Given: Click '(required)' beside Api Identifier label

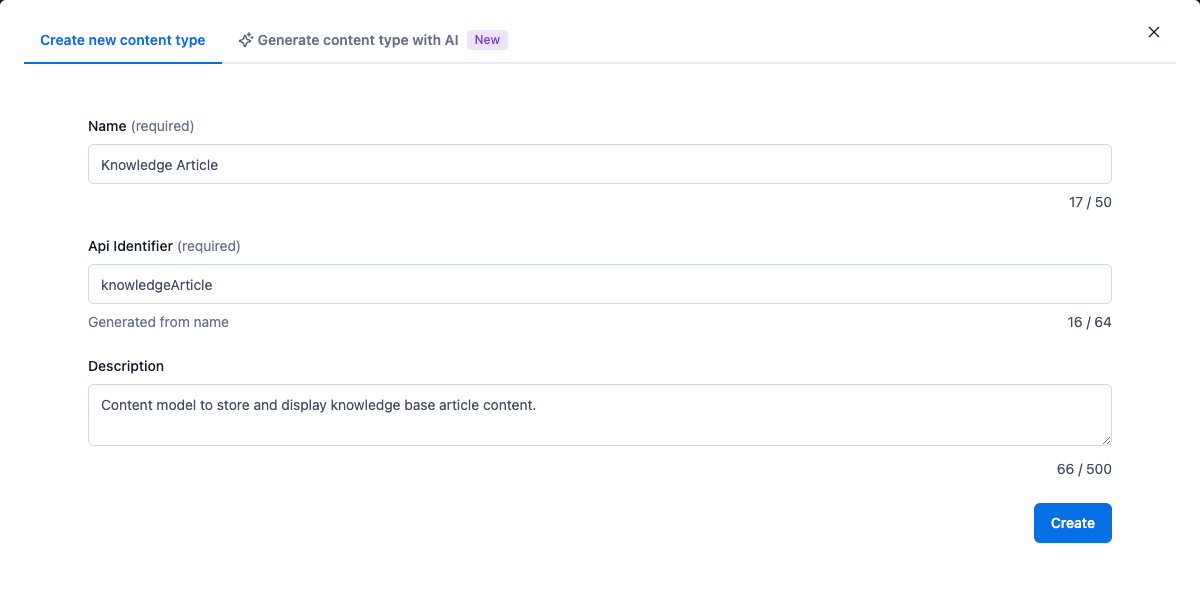Looking at the screenshot, I should (209, 246).
